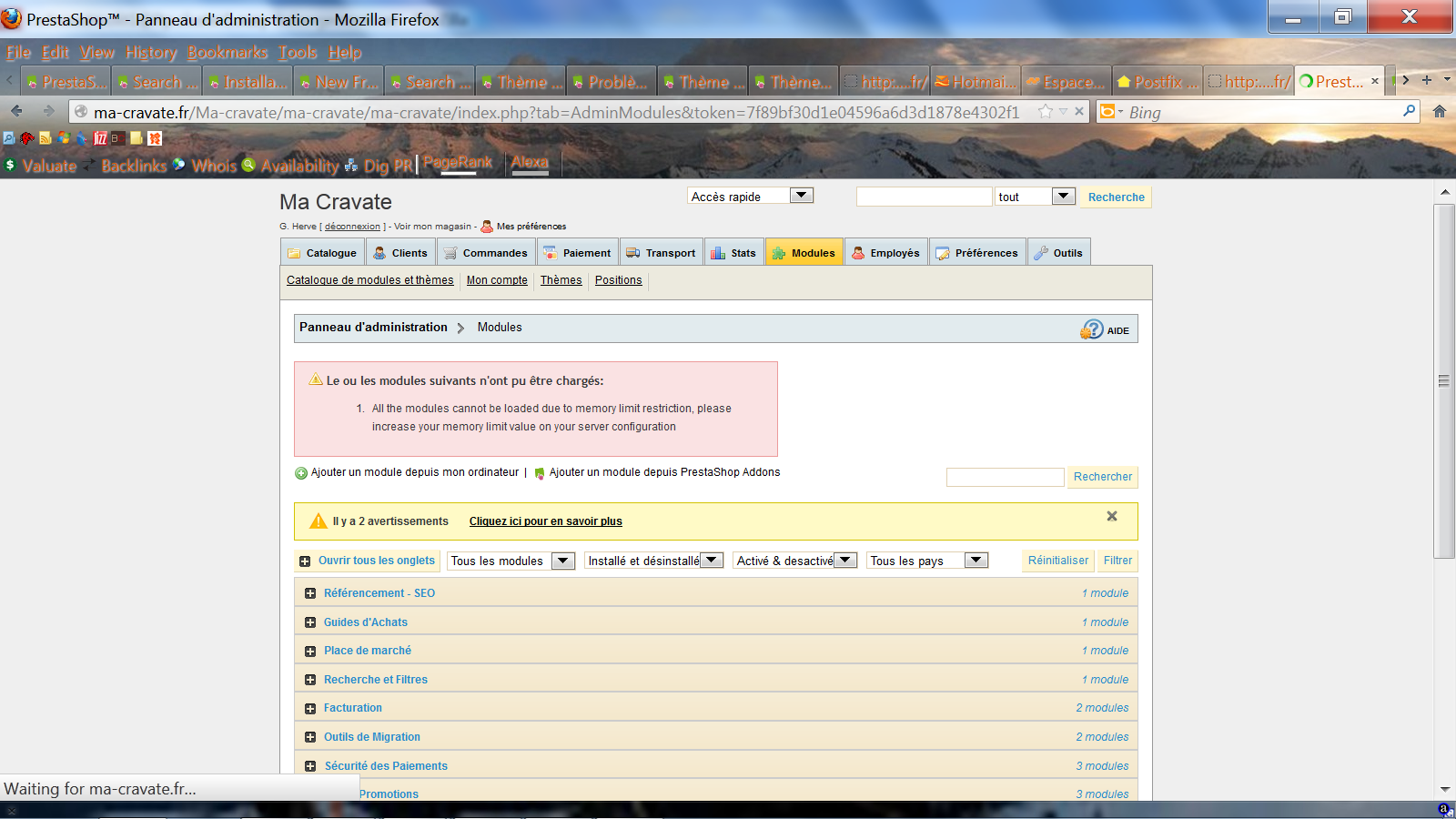Screen dimensions: 1456x819
Task: Open the BC bookmark icon
Action: pyautogui.click(x=118, y=138)
